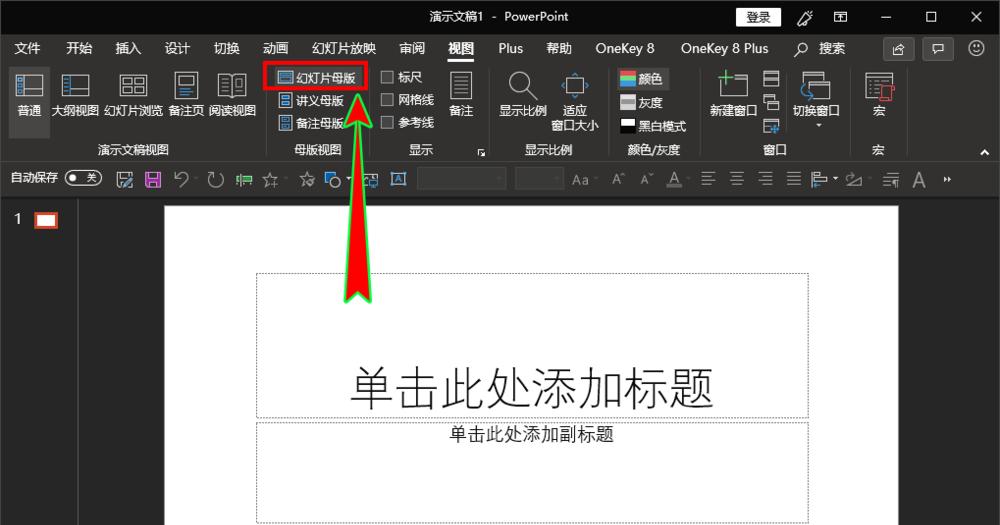Switch to the 设计 design tab
The width and height of the screenshot is (1000, 525).
tap(177, 48)
